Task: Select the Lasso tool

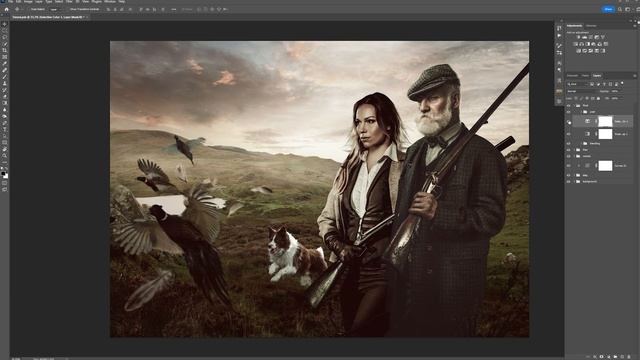Action: [4, 37]
